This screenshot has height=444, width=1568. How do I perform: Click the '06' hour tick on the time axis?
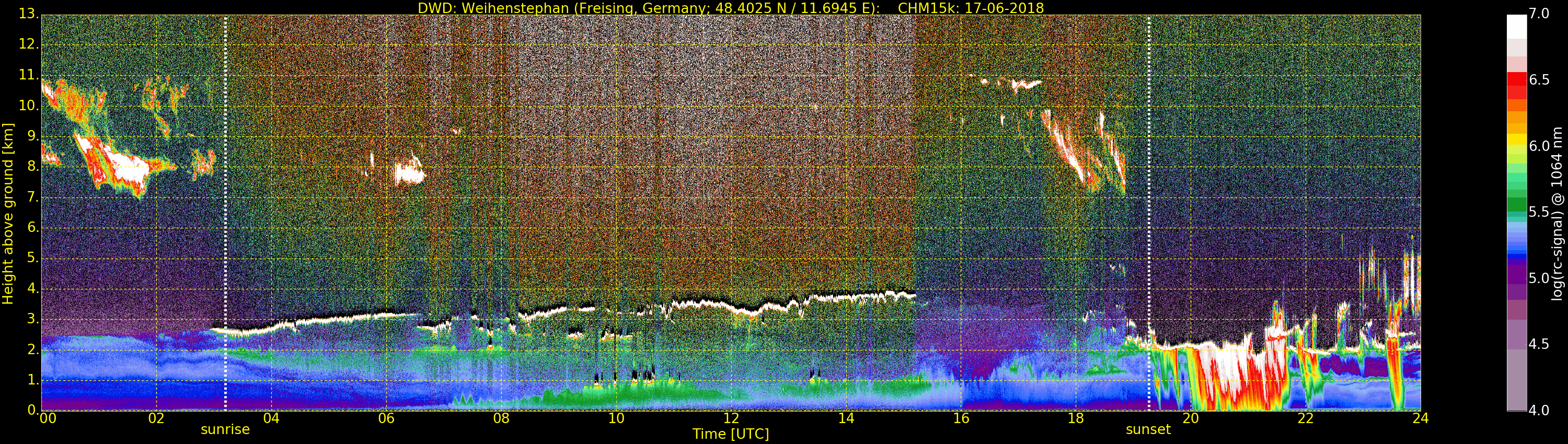[x=387, y=418]
